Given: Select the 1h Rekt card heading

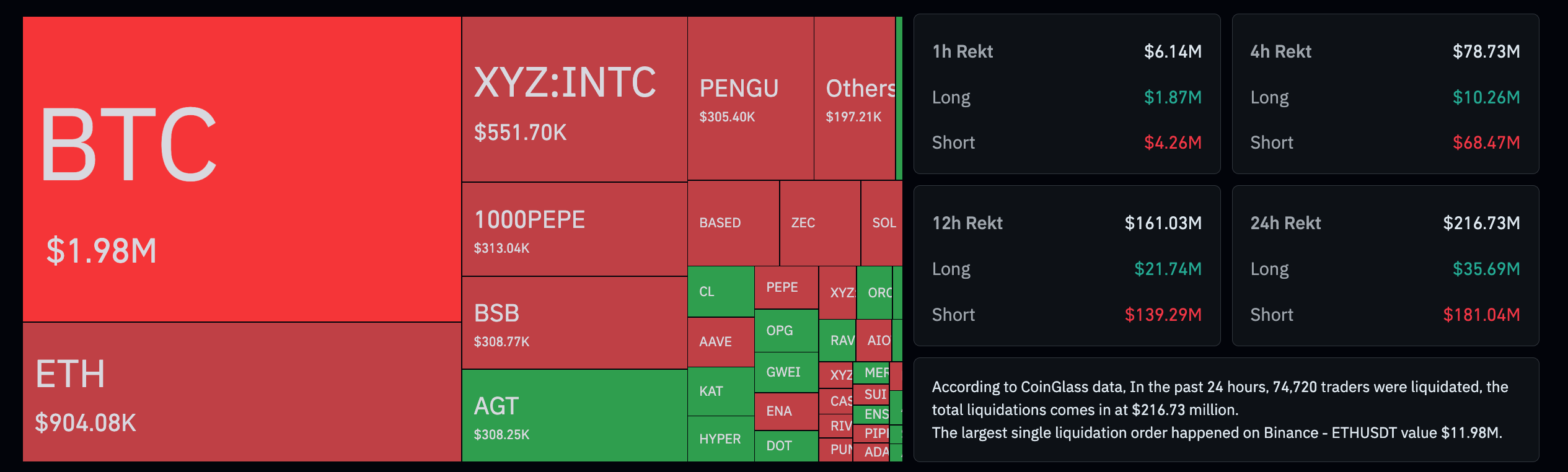Looking at the screenshot, I should coord(962,51).
